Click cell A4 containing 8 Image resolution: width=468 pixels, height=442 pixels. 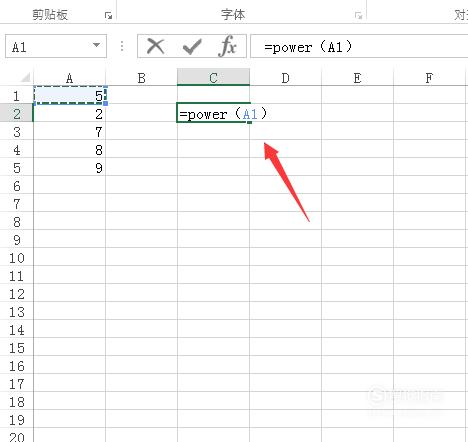[x=70, y=150]
